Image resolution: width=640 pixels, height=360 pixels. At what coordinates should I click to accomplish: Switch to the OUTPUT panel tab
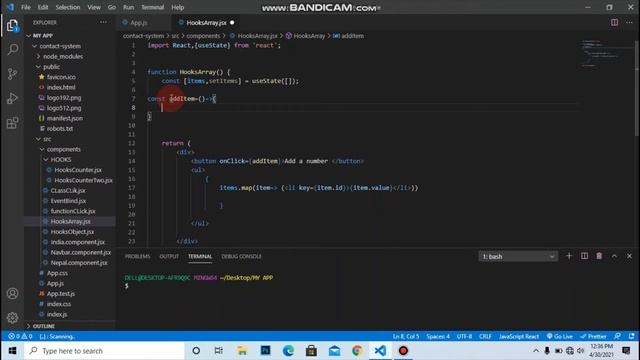click(169, 256)
